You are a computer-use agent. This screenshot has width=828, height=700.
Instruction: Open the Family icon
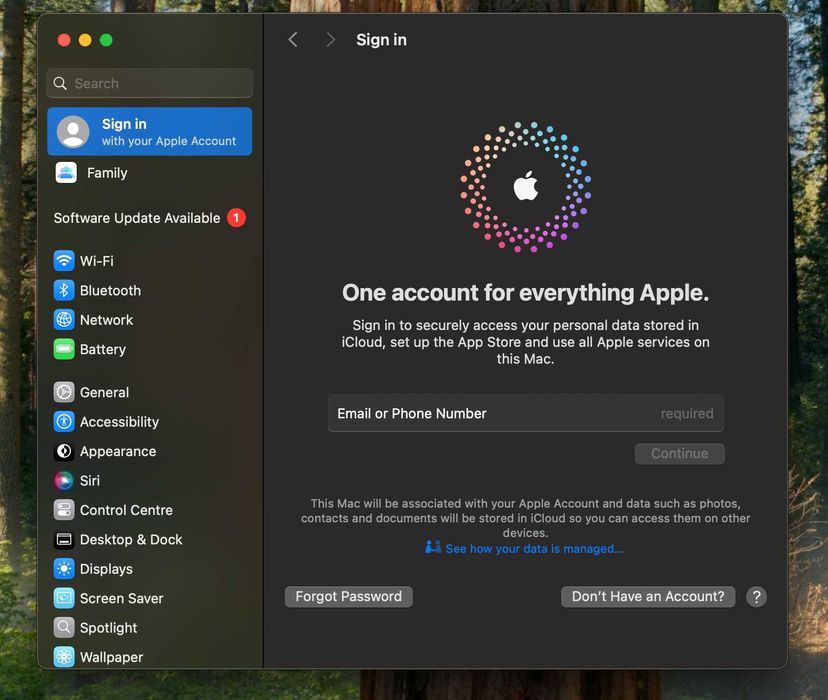click(66, 173)
